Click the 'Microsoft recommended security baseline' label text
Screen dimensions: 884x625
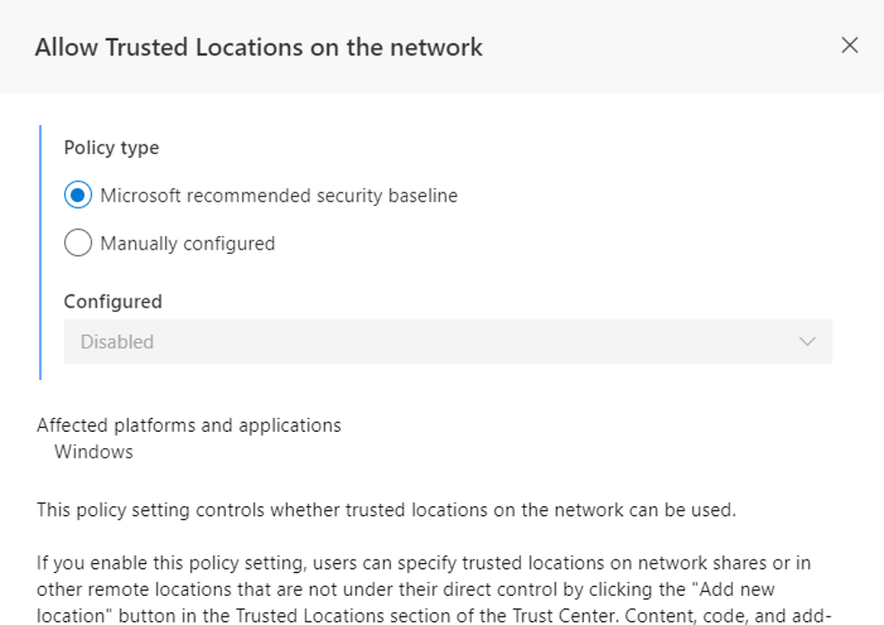279,196
